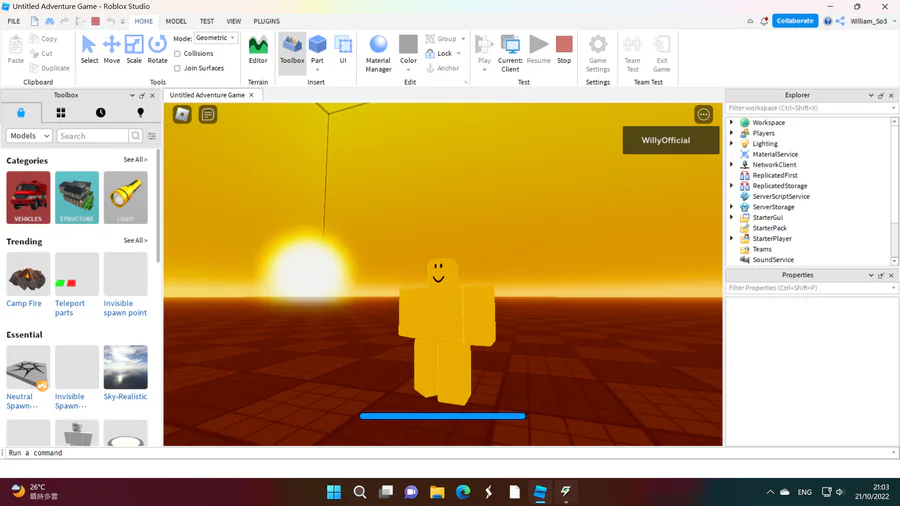Switch to the MODEL tab
900x506 pixels.
pyautogui.click(x=176, y=21)
